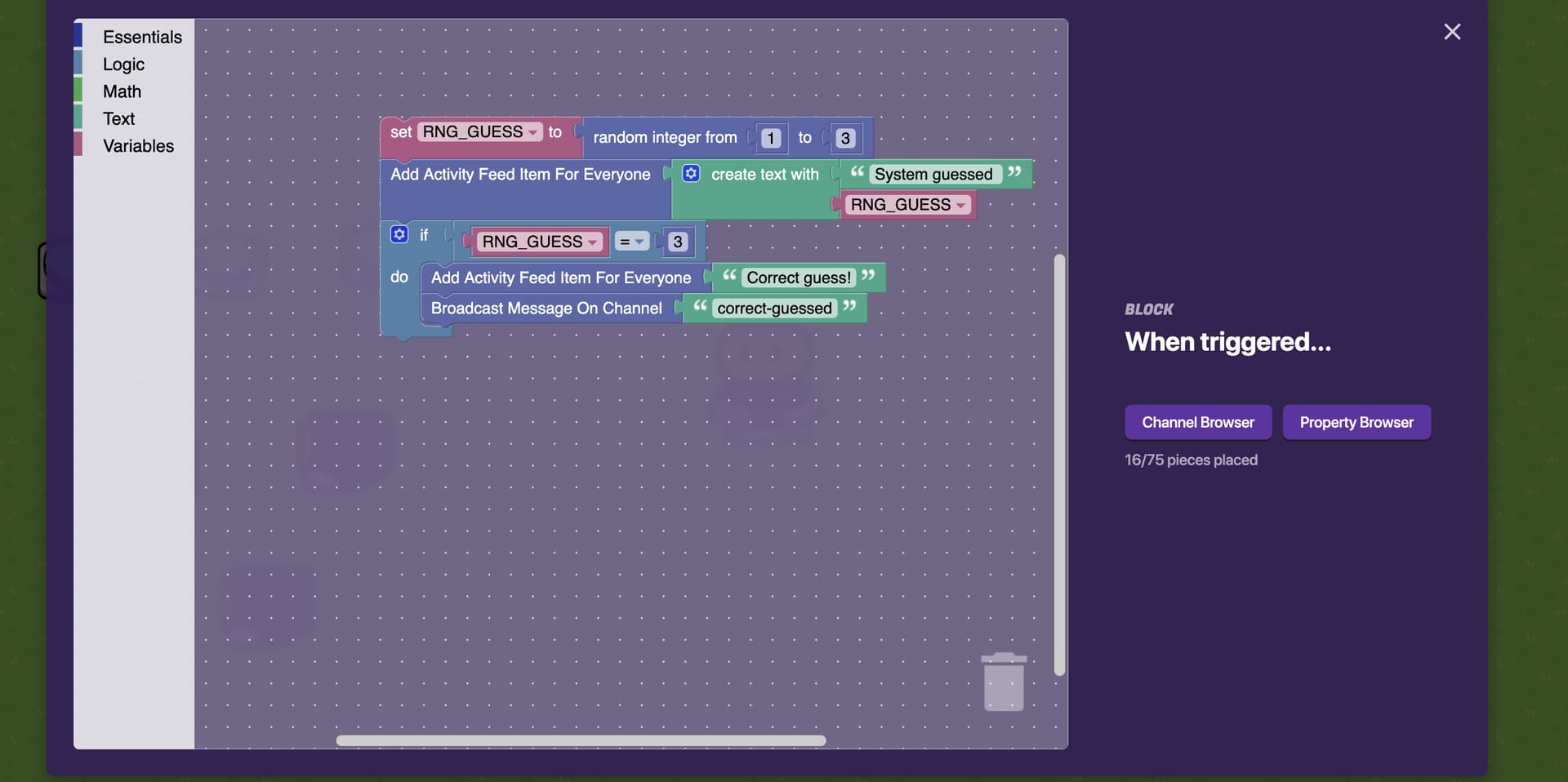Click the horizontal workspace scrollbar
1568x782 pixels.
[581, 740]
